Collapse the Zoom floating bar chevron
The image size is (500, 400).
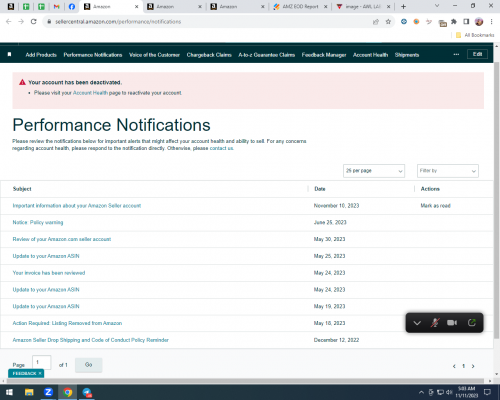pos(417,323)
